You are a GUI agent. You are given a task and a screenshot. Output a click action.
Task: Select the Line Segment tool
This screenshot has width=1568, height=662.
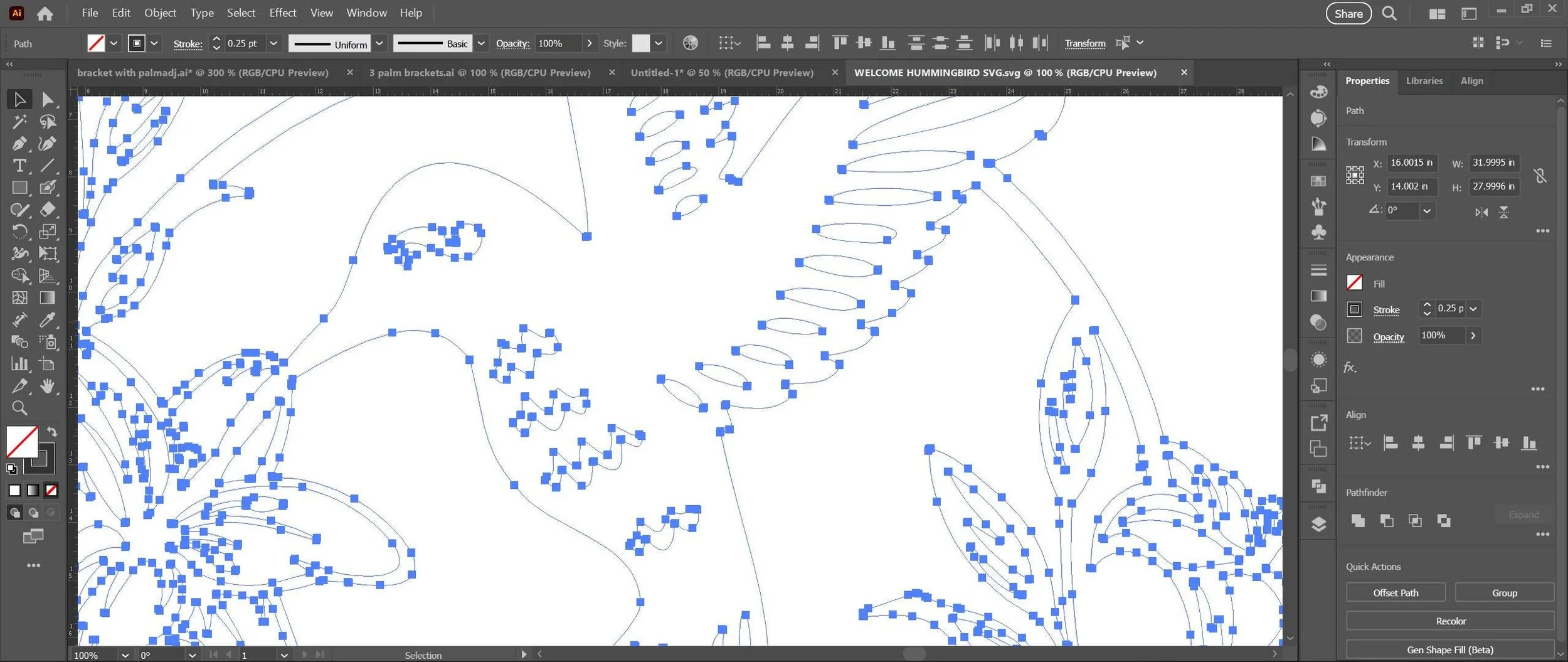point(48,166)
